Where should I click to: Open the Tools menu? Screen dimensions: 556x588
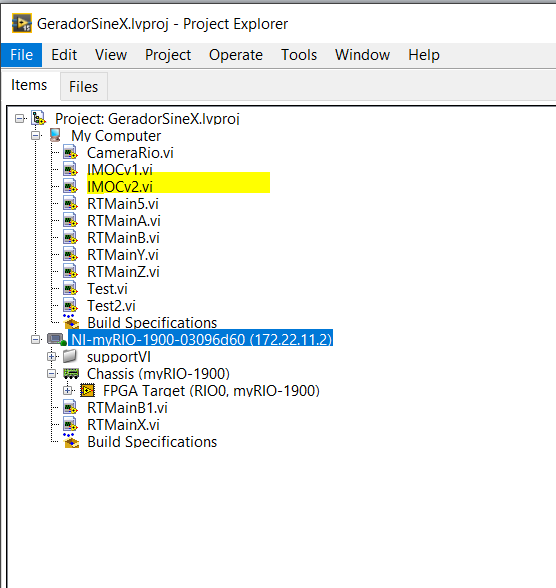click(x=299, y=55)
